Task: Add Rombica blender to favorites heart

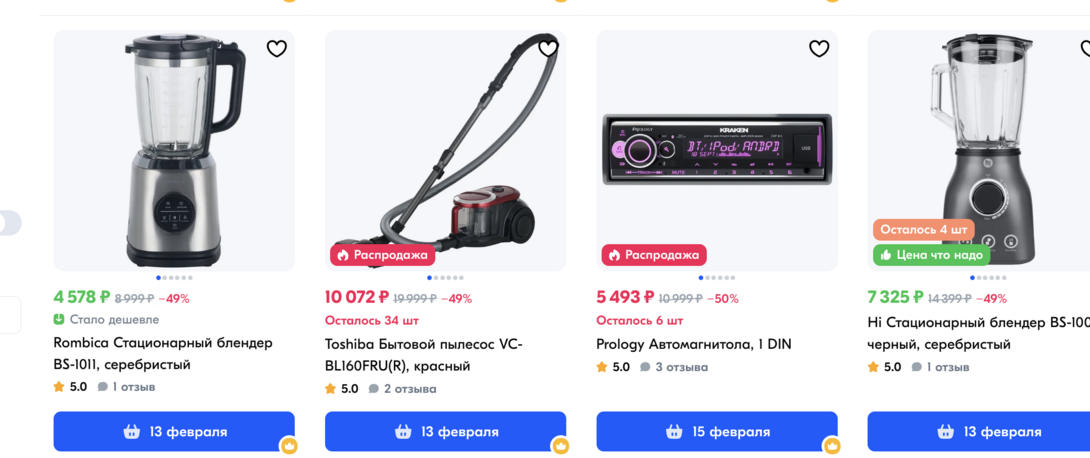Action: [x=277, y=48]
